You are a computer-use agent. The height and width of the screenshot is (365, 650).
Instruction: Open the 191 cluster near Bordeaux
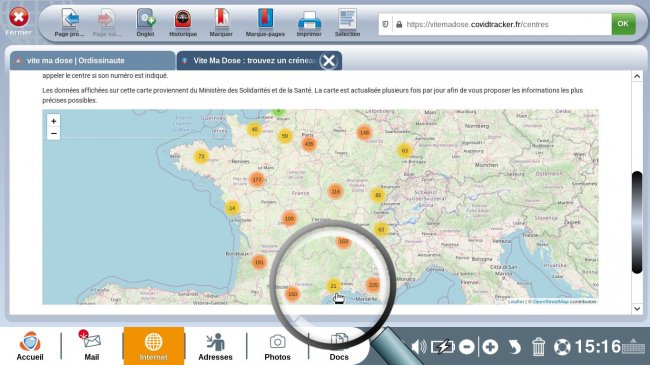[x=259, y=262]
